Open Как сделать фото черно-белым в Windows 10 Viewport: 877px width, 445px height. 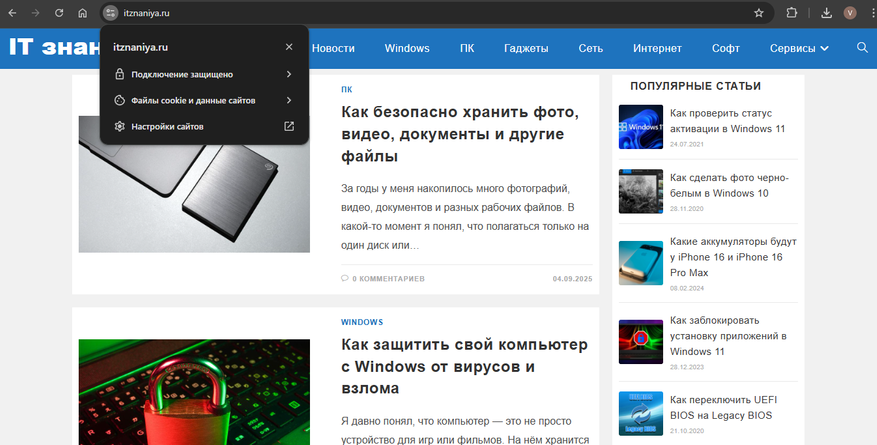pyautogui.click(x=729, y=186)
